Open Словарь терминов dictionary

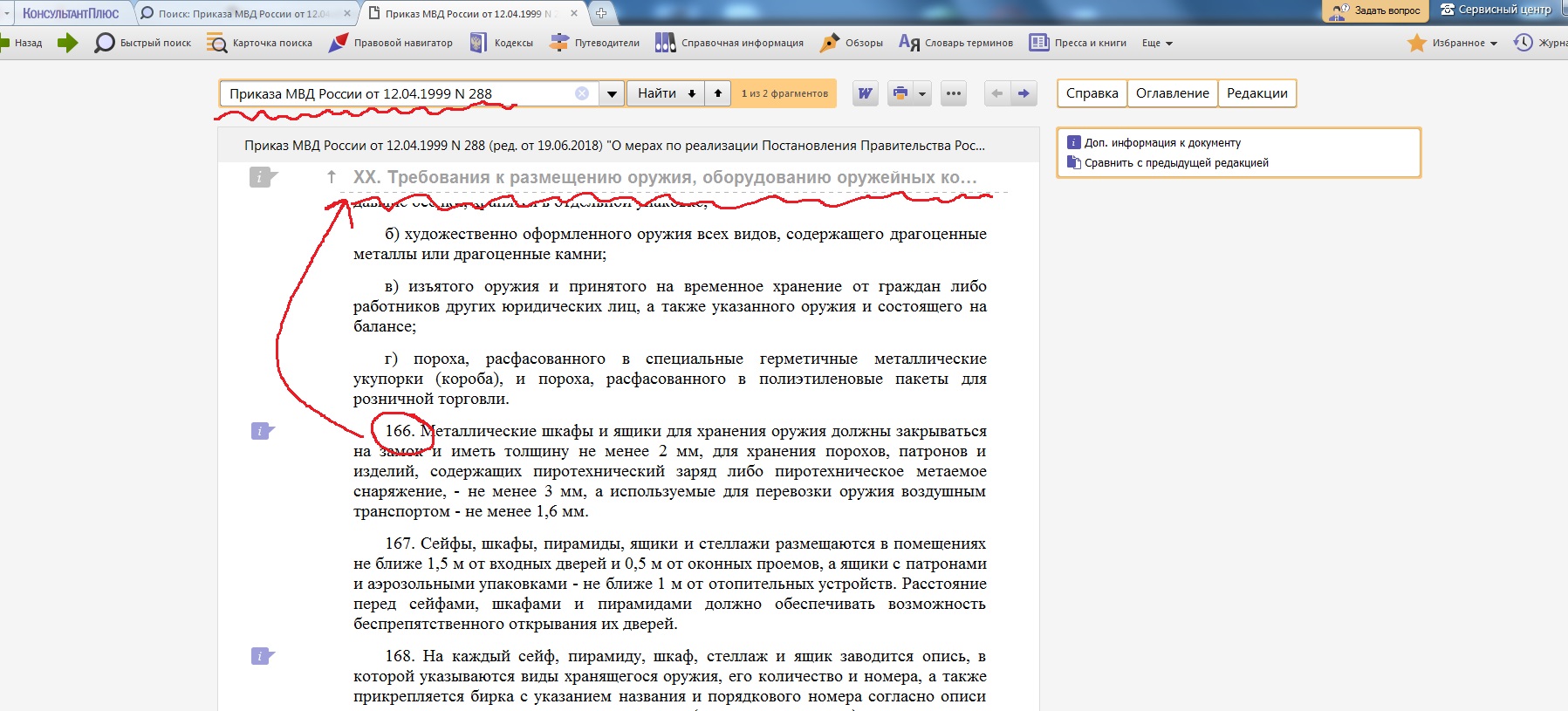point(956,43)
